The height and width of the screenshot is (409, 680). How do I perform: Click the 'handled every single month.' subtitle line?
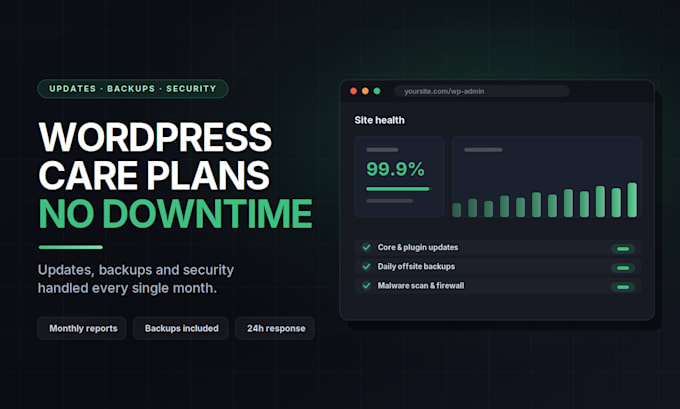[x=127, y=288]
